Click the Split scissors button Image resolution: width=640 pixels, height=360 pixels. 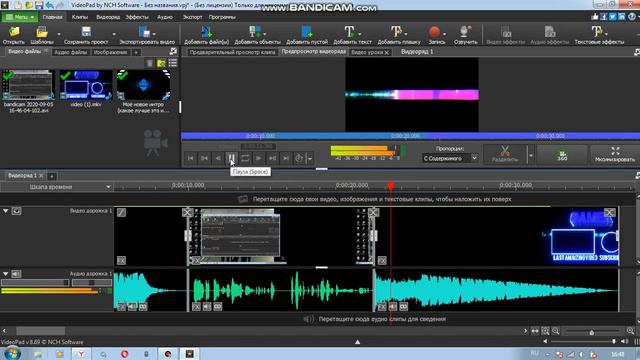(x=505, y=155)
